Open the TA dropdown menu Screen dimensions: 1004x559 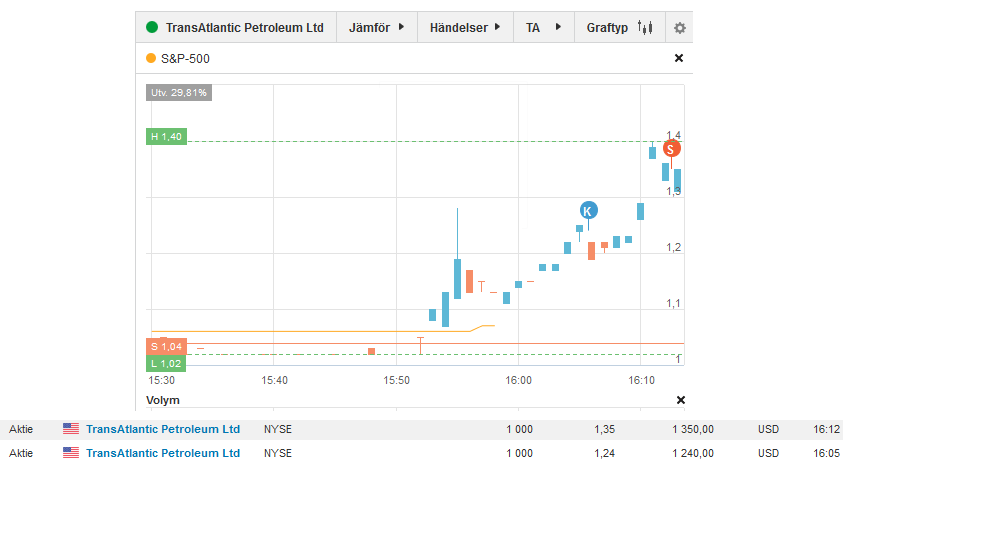point(543,28)
